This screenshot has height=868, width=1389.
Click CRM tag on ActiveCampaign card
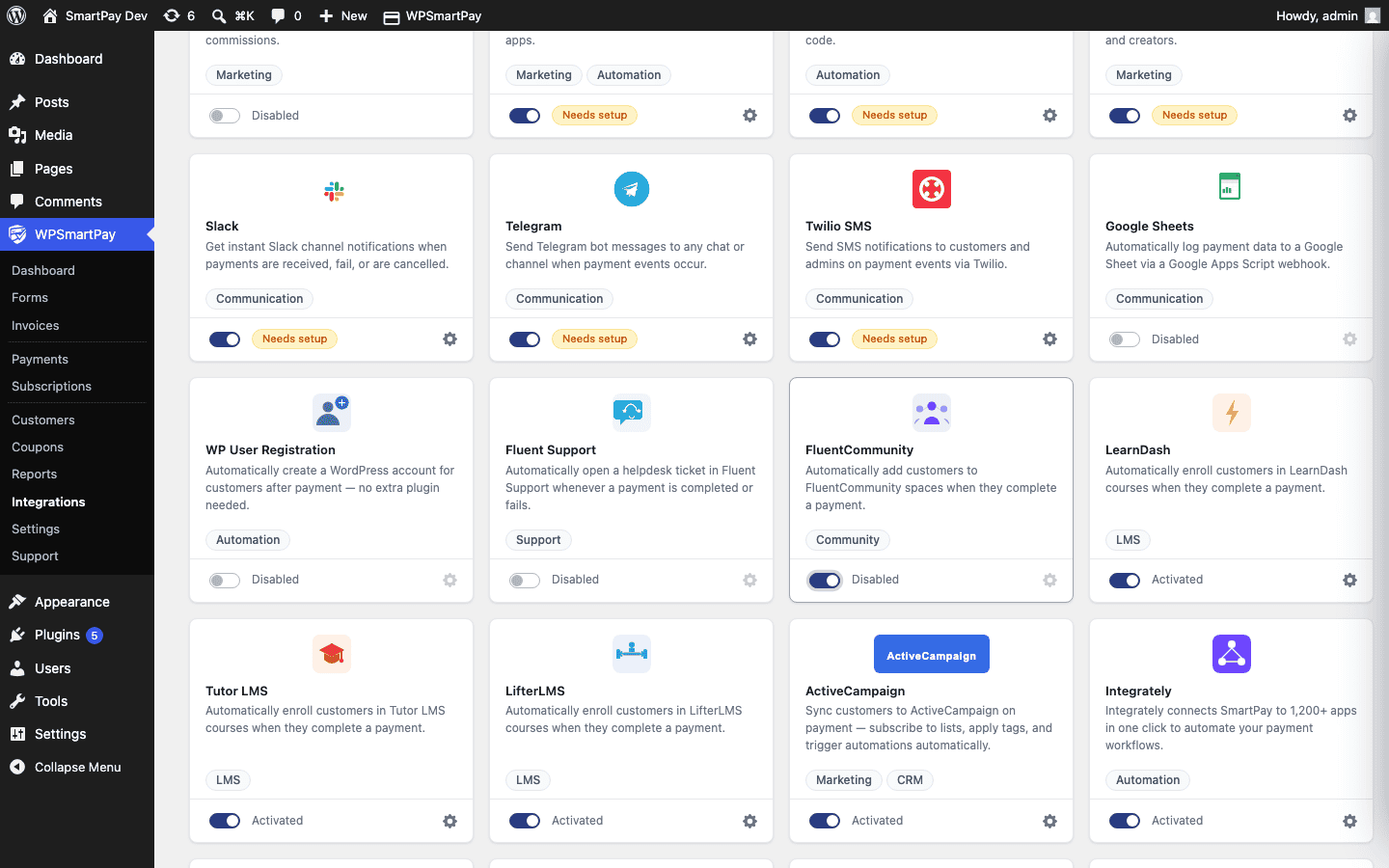(910, 780)
